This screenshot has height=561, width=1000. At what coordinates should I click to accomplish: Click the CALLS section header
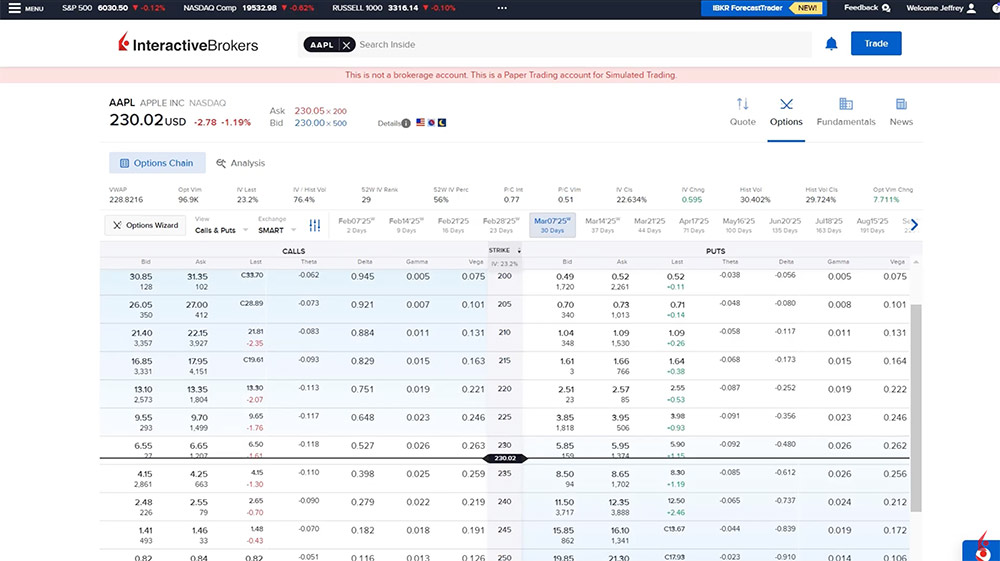click(293, 251)
